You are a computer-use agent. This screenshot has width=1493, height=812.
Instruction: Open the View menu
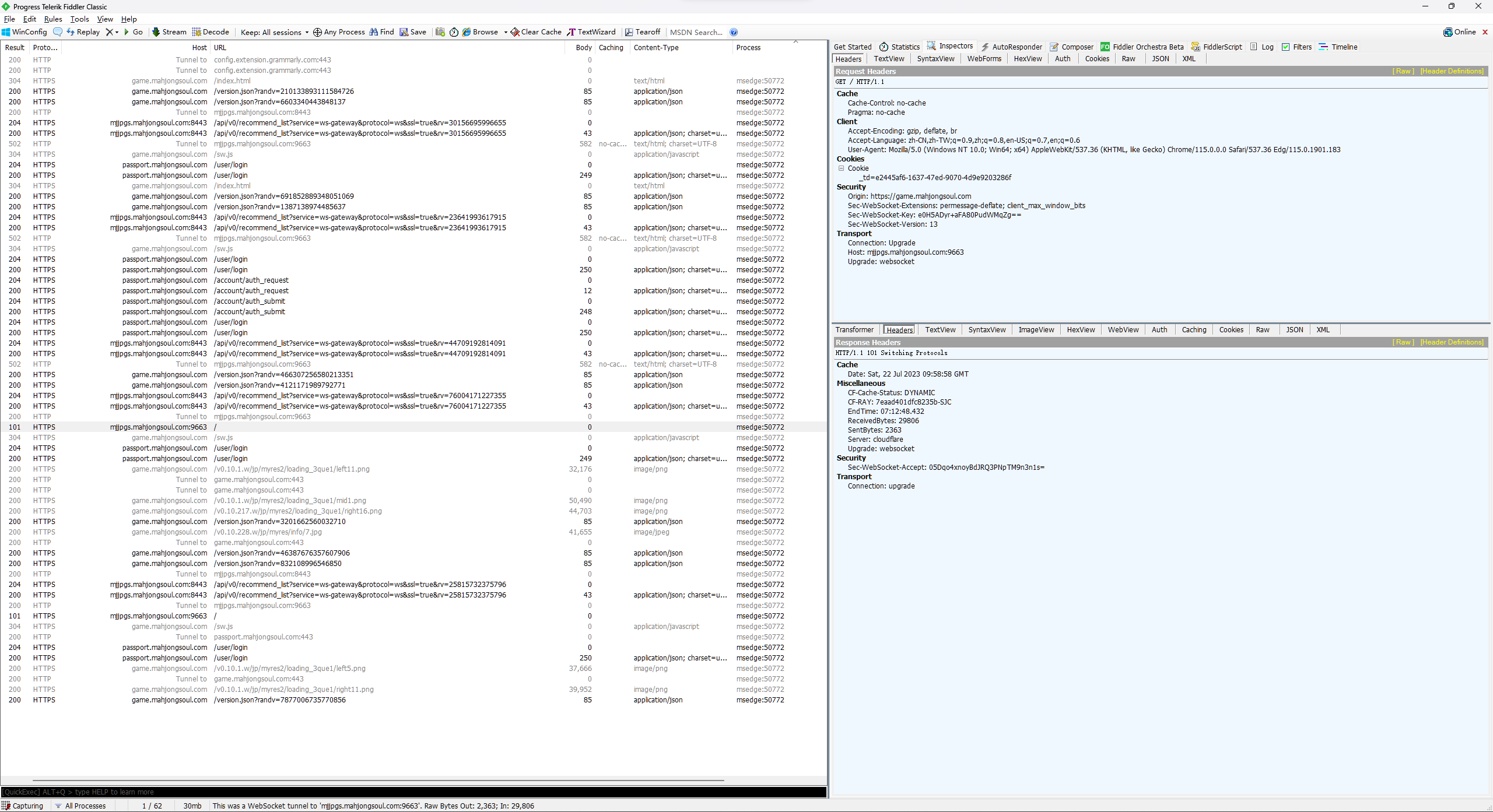(x=105, y=19)
